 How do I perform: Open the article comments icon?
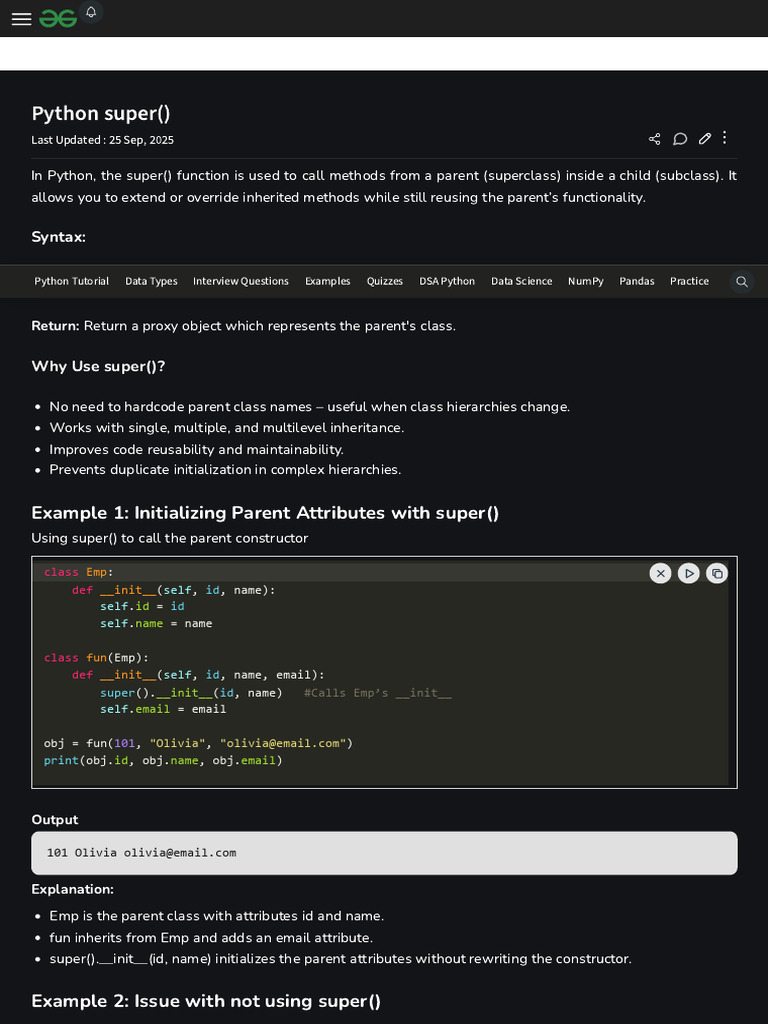(680, 139)
